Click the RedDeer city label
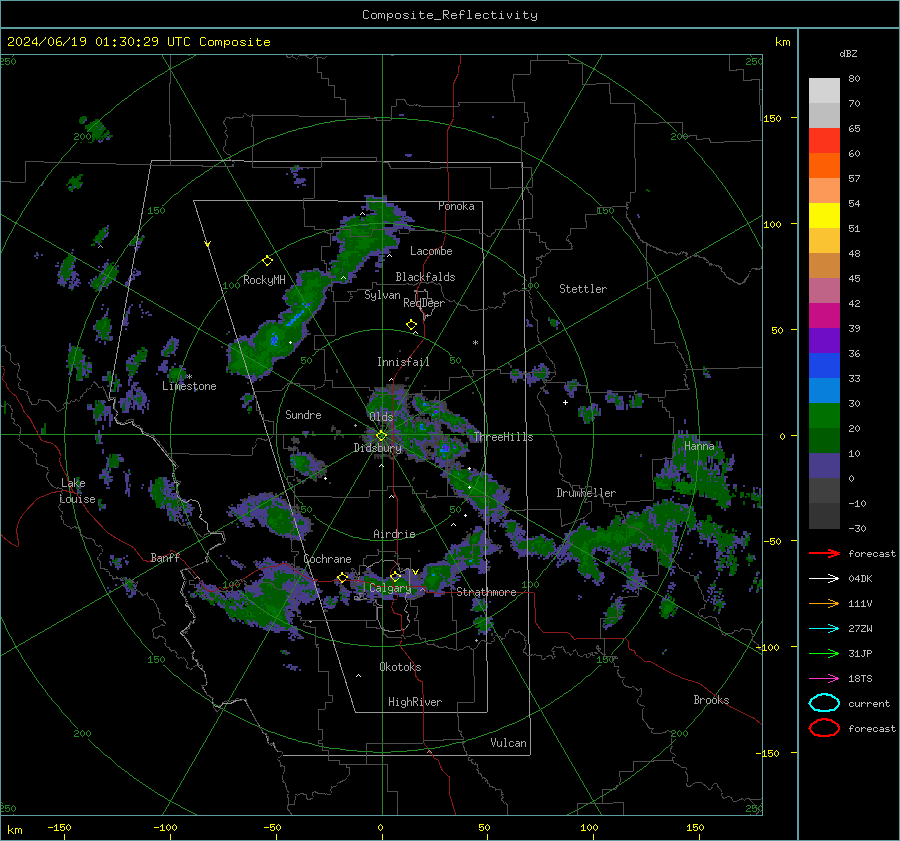This screenshot has width=900, height=841. click(424, 303)
